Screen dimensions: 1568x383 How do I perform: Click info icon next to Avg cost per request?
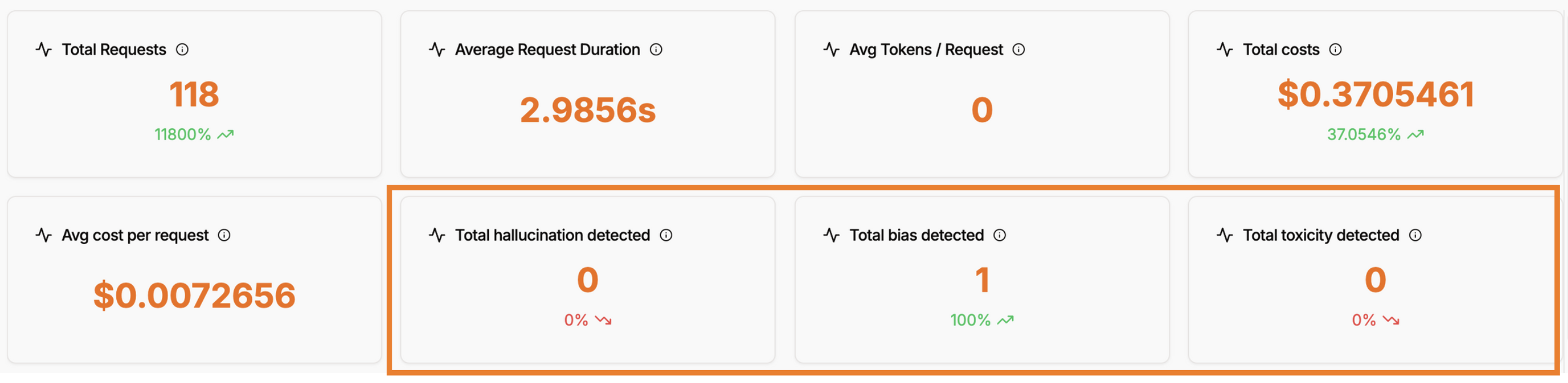tap(224, 235)
